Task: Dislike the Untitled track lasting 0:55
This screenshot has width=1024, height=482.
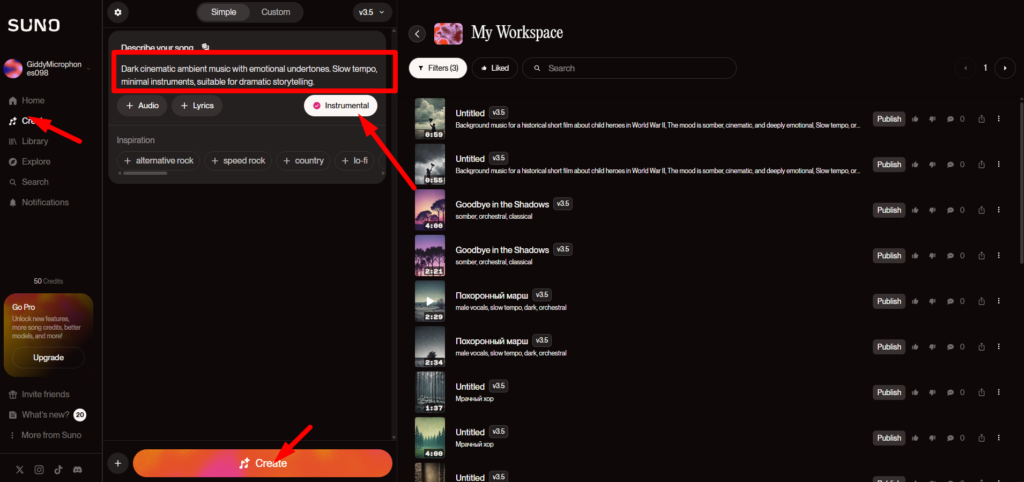Action: tap(933, 165)
